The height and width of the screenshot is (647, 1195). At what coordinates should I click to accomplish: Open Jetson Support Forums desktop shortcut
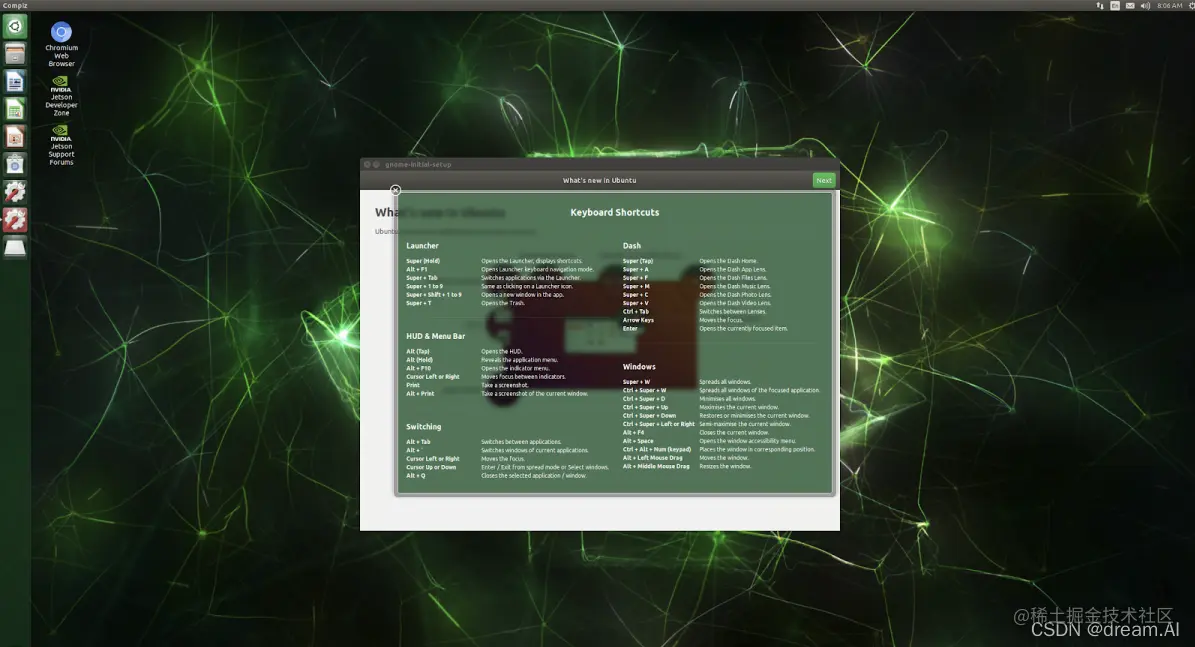61,145
